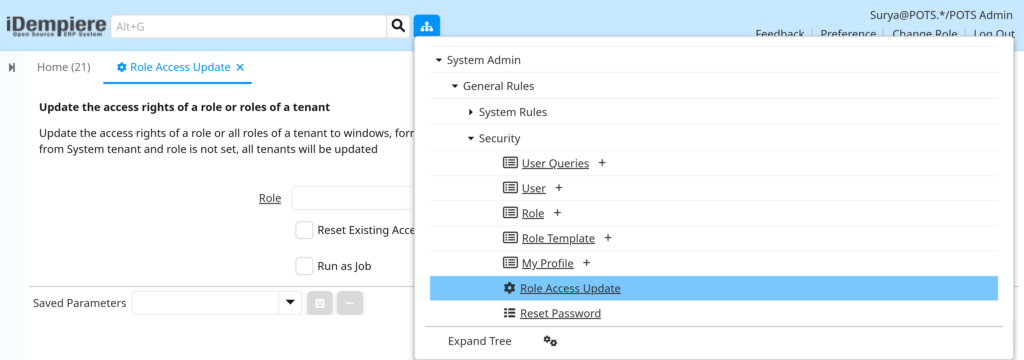Click the plus icon next to Role Template
This screenshot has width=1024, height=360.
point(608,238)
